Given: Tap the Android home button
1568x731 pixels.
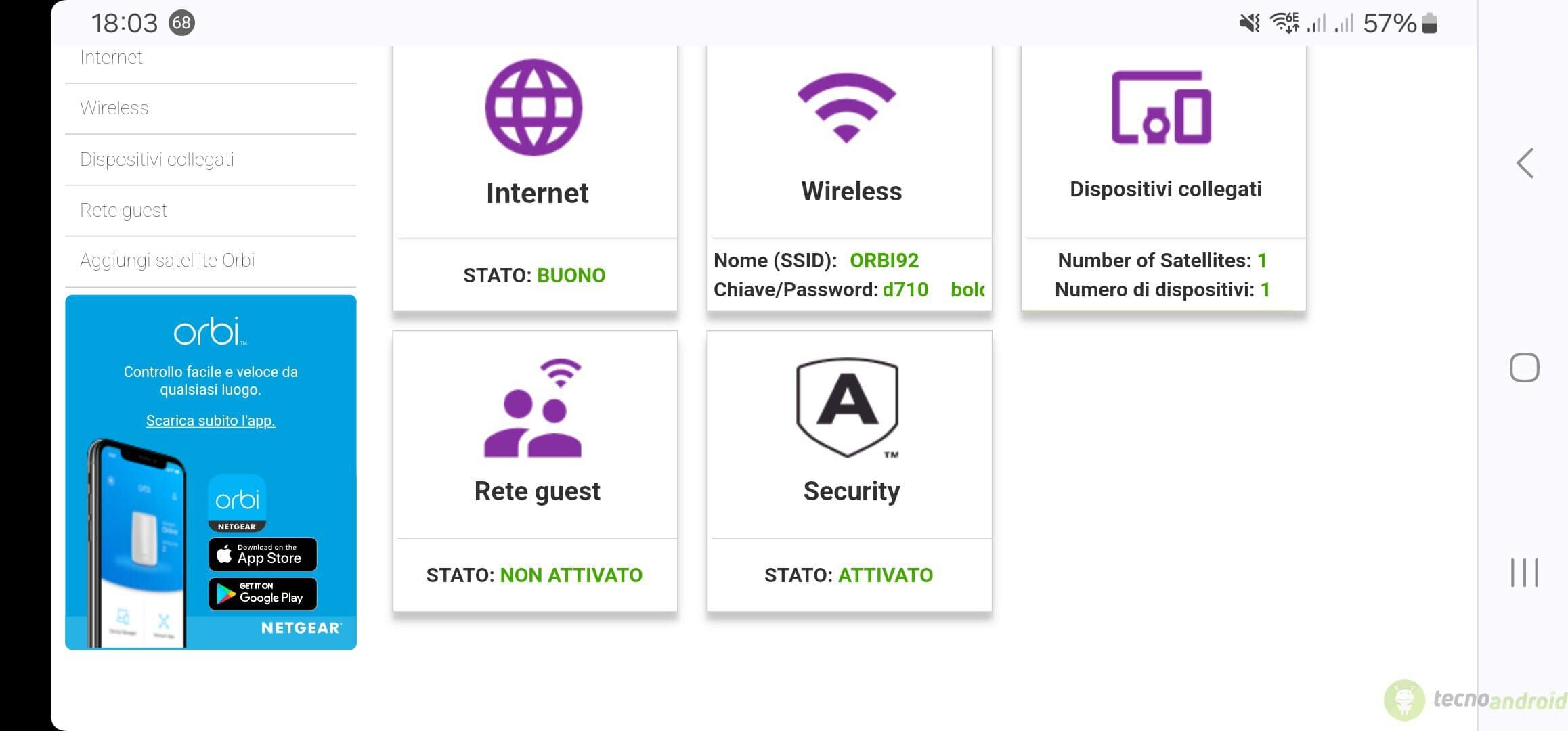Looking at the screenshot, I should (1525, 368).
